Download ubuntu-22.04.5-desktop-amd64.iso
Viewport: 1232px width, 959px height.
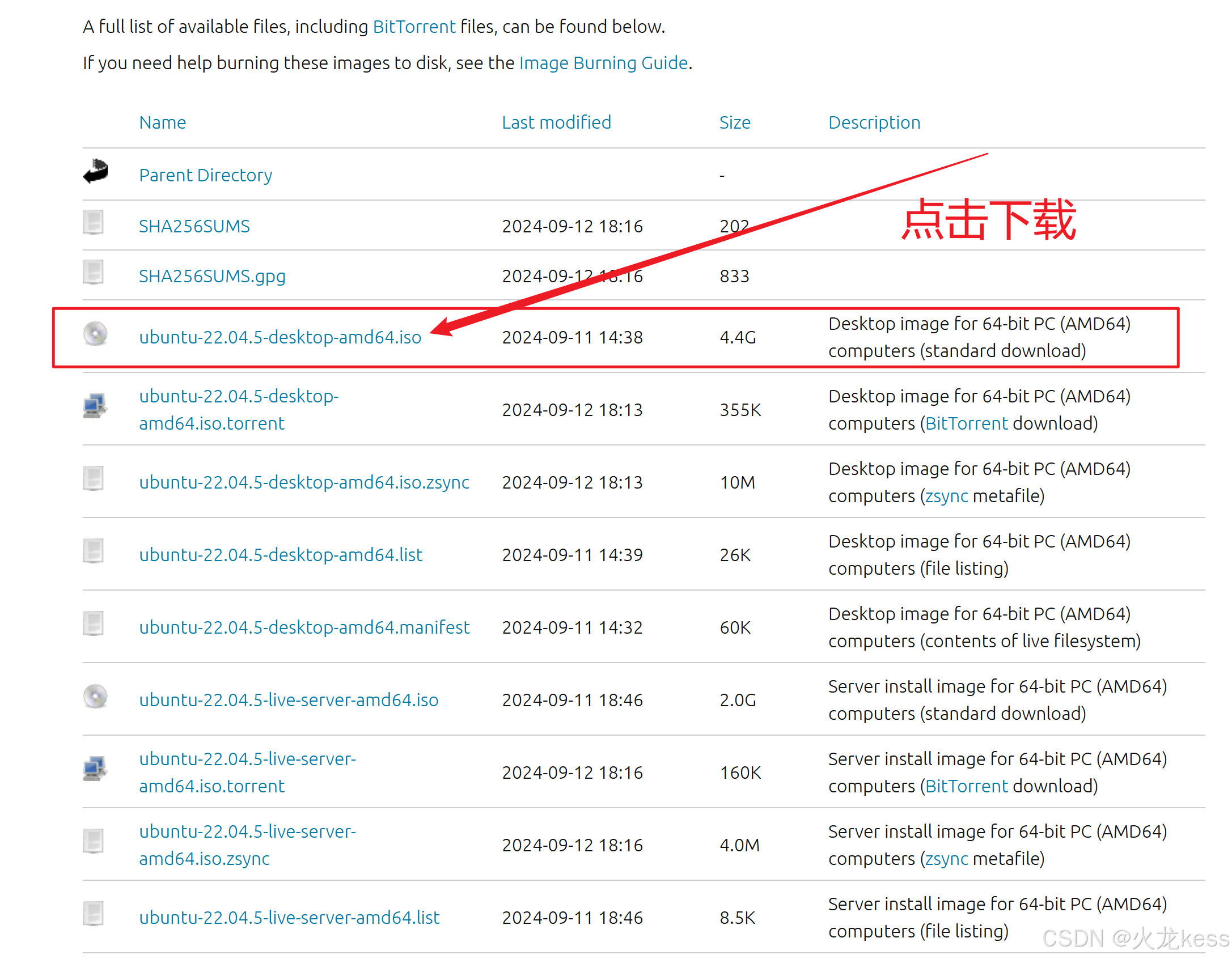[x=280, y=337]
